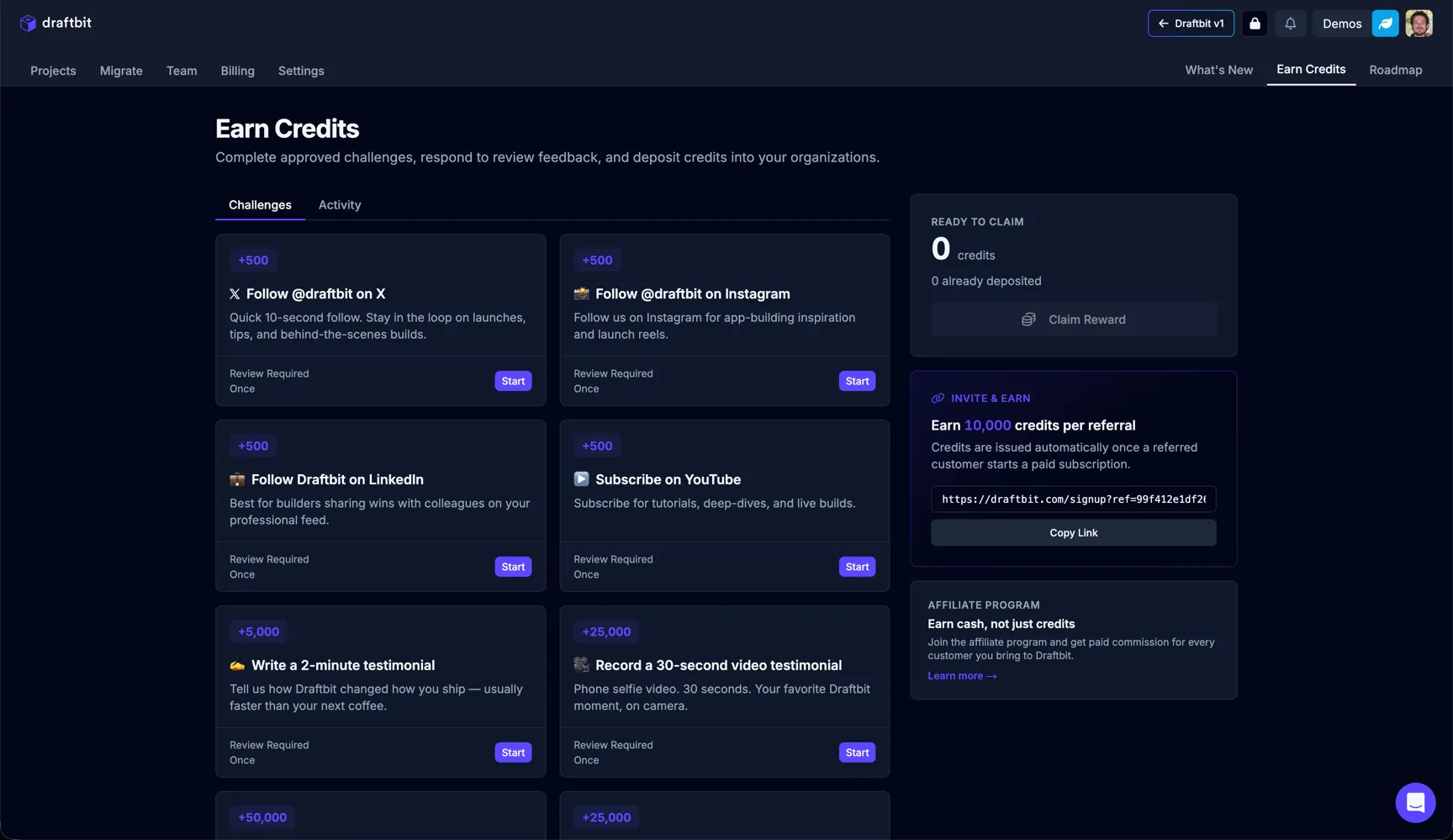Viewport: 1453px width, 840px height.
Task: Click the referral URL field
Action: pyautogui.click(x=1073, y=499)
